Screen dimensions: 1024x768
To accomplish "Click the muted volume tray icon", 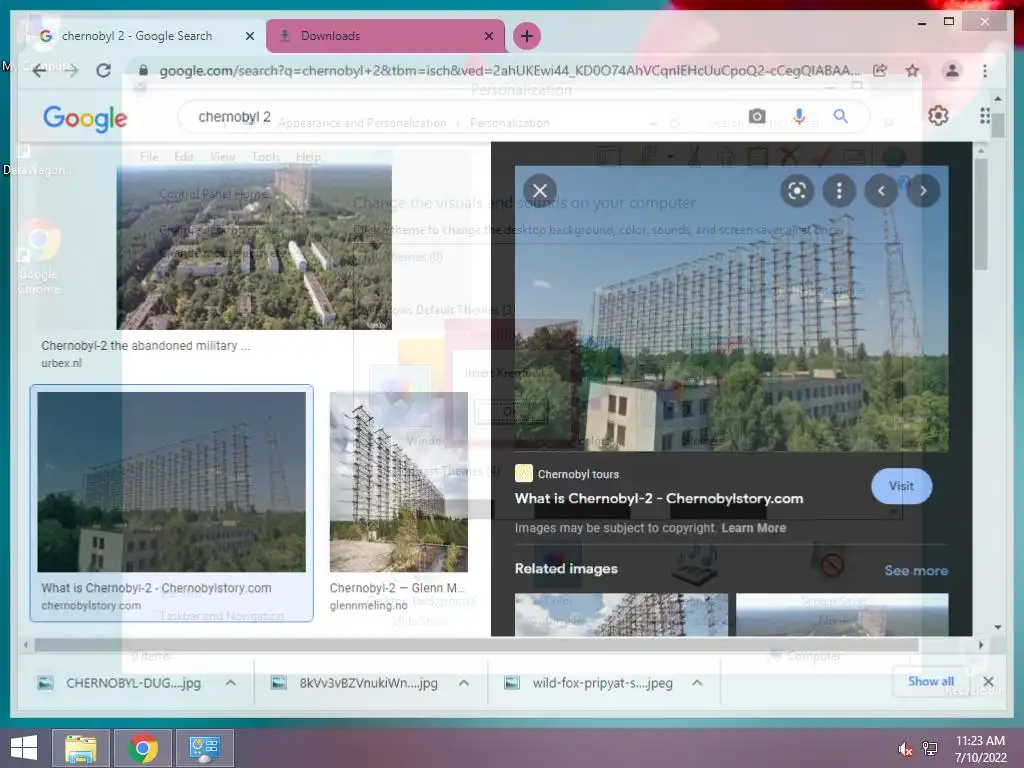I will coord(905,749).
